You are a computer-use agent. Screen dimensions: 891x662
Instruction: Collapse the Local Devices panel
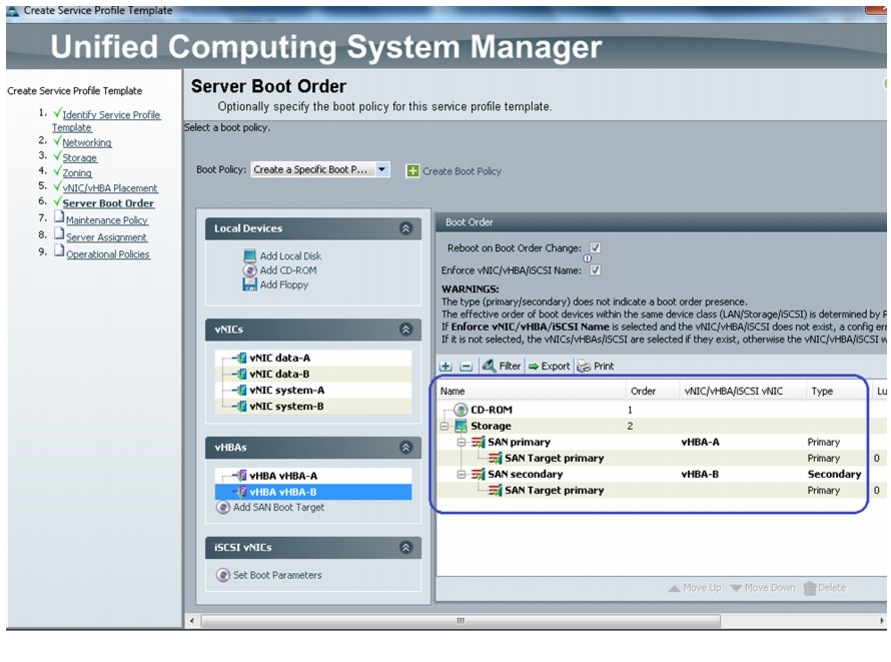(x=406, y=228)
